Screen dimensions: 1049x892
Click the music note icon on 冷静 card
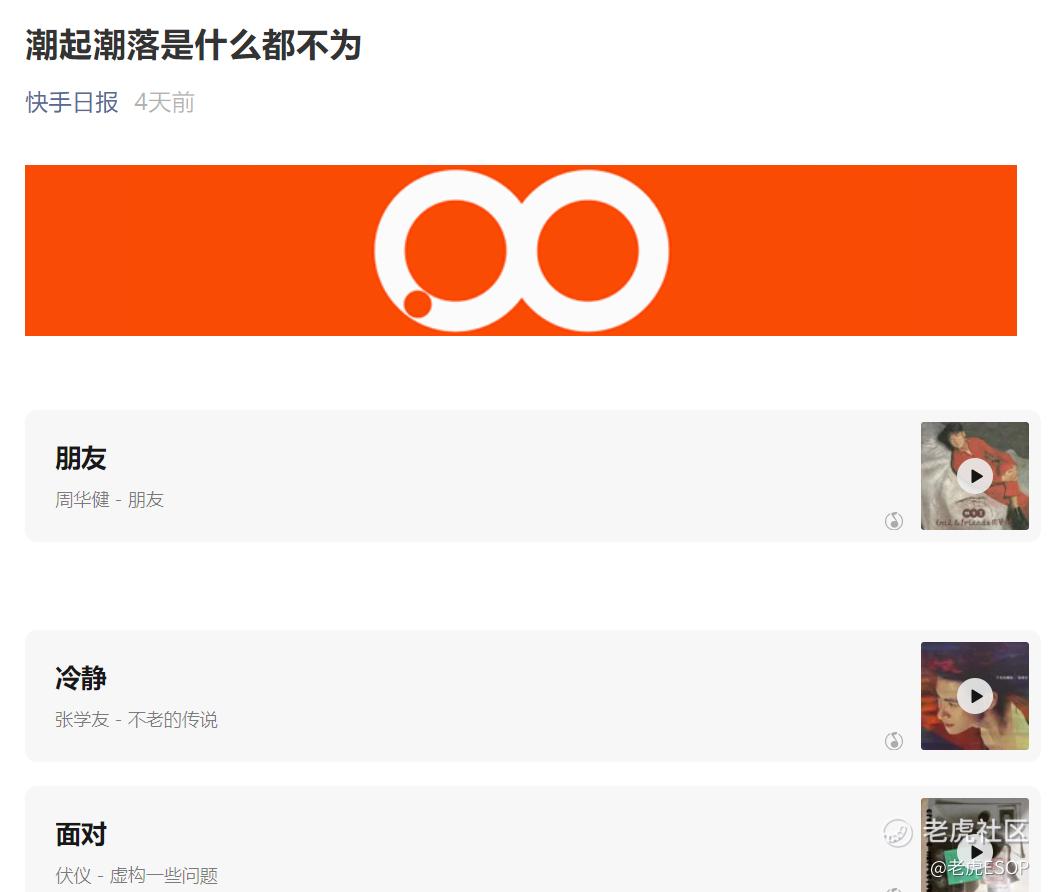pos(894,741)
